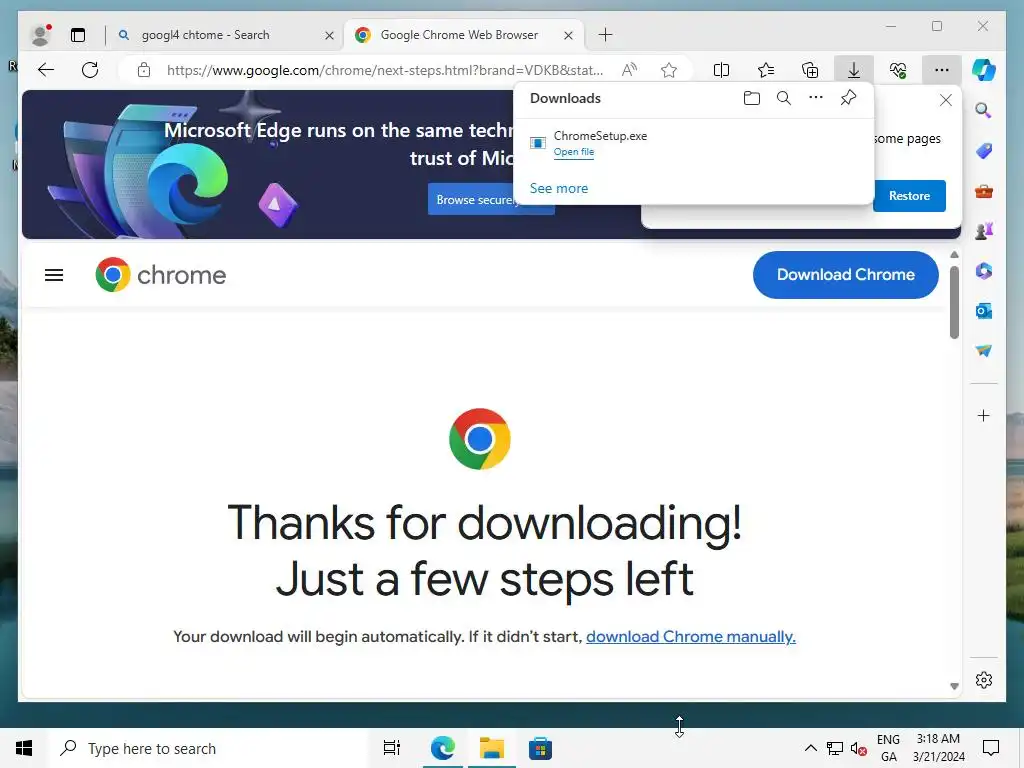1024x768 pixels.
Task: Click the Restore button
Action: click(x=908, y=196)
